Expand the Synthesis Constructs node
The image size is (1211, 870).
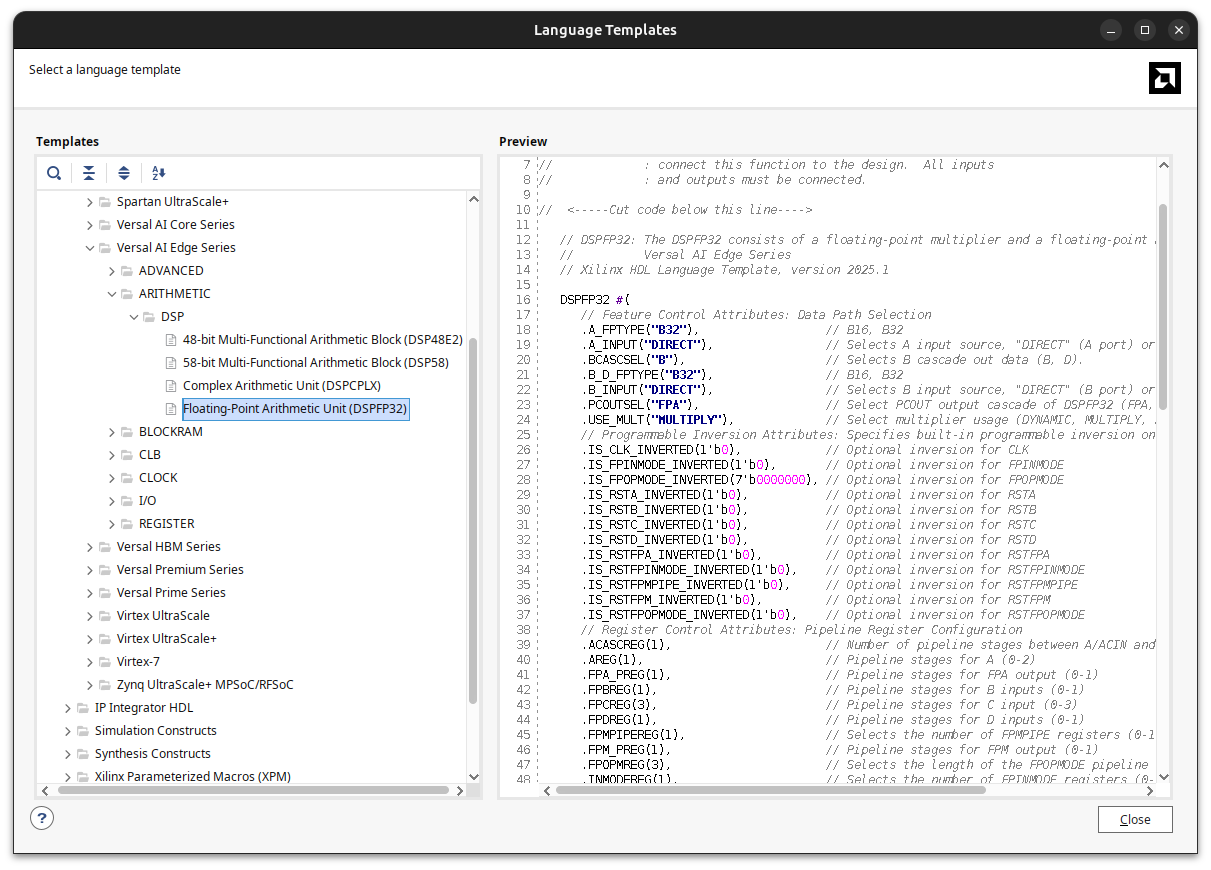pos(68,754)
